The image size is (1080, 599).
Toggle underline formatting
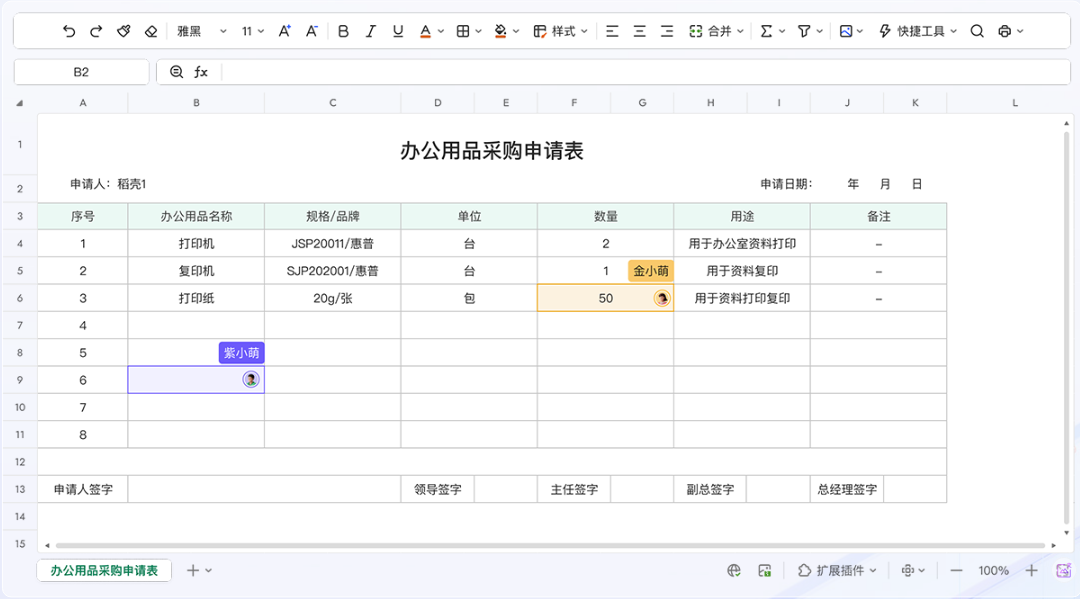point(398,31)
